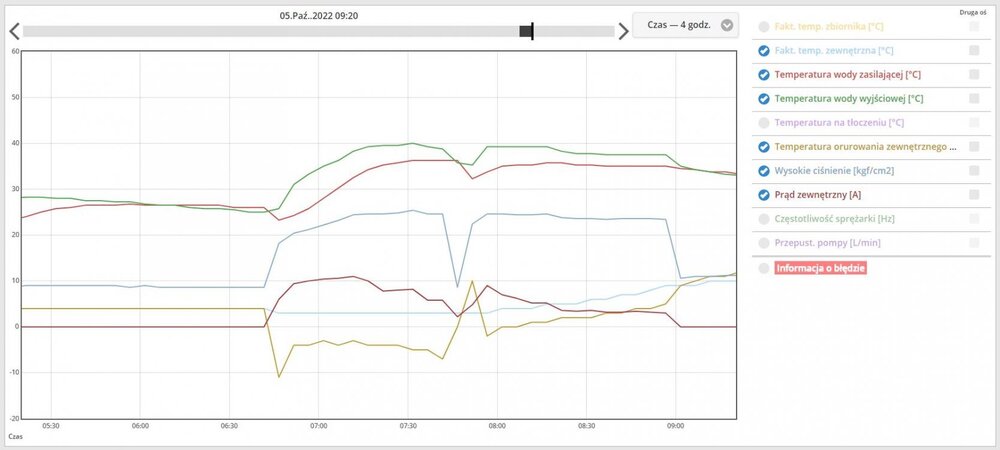Click the next time range arrow
The image size is (1000, 450).
[x=624, y=30]
